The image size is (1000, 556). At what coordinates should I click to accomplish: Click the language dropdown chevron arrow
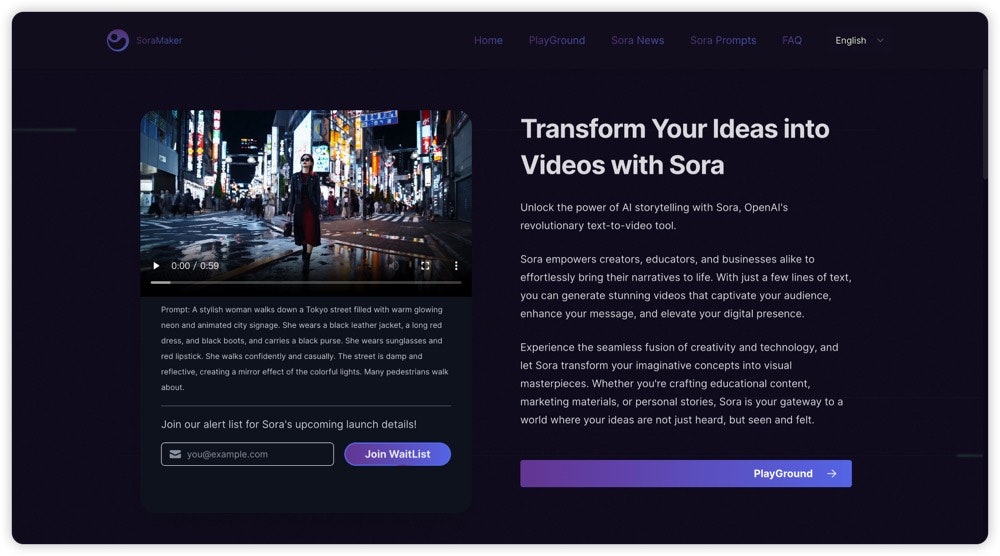(880, 40)
